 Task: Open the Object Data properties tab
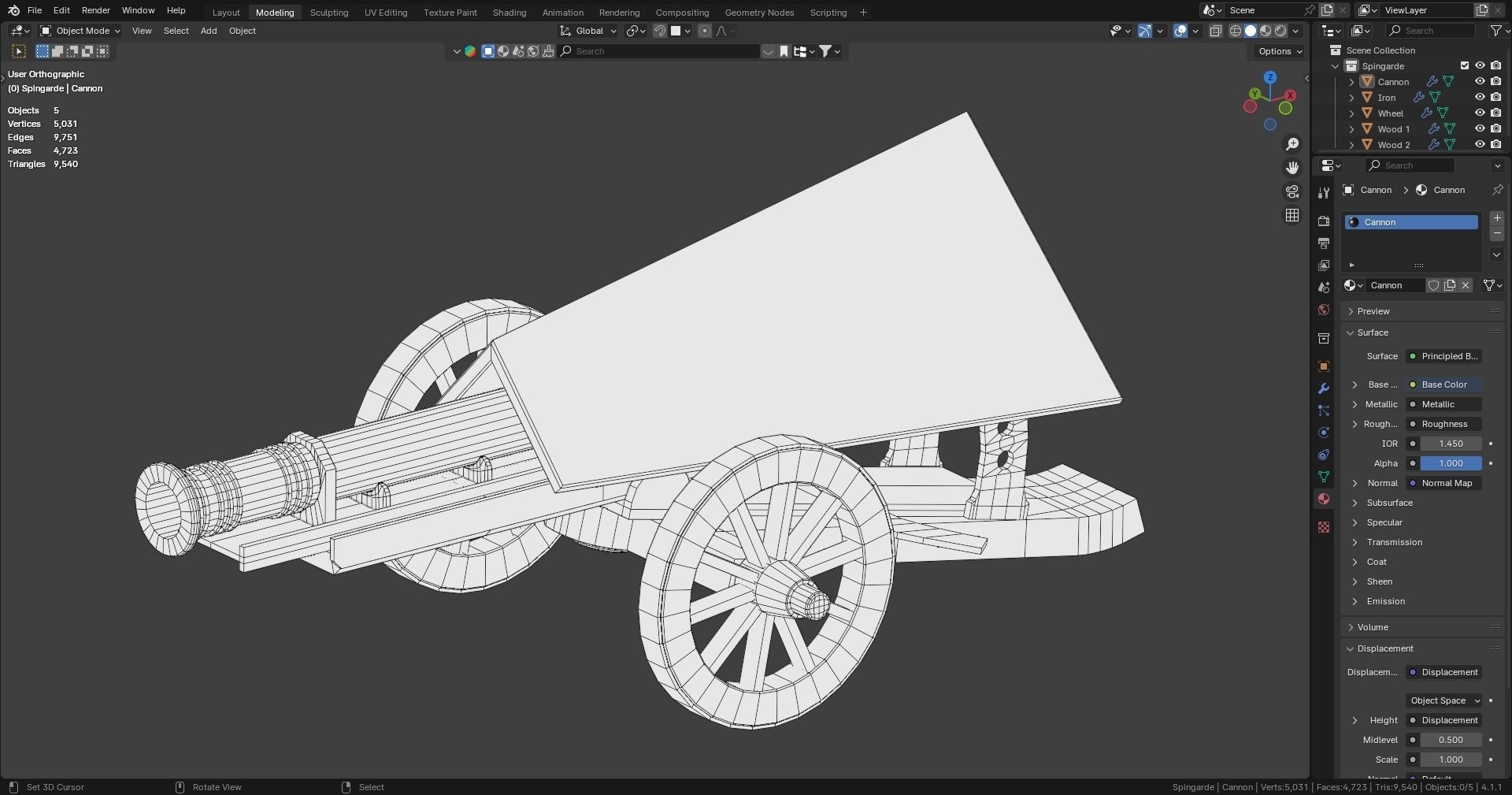coord(1324,477)
